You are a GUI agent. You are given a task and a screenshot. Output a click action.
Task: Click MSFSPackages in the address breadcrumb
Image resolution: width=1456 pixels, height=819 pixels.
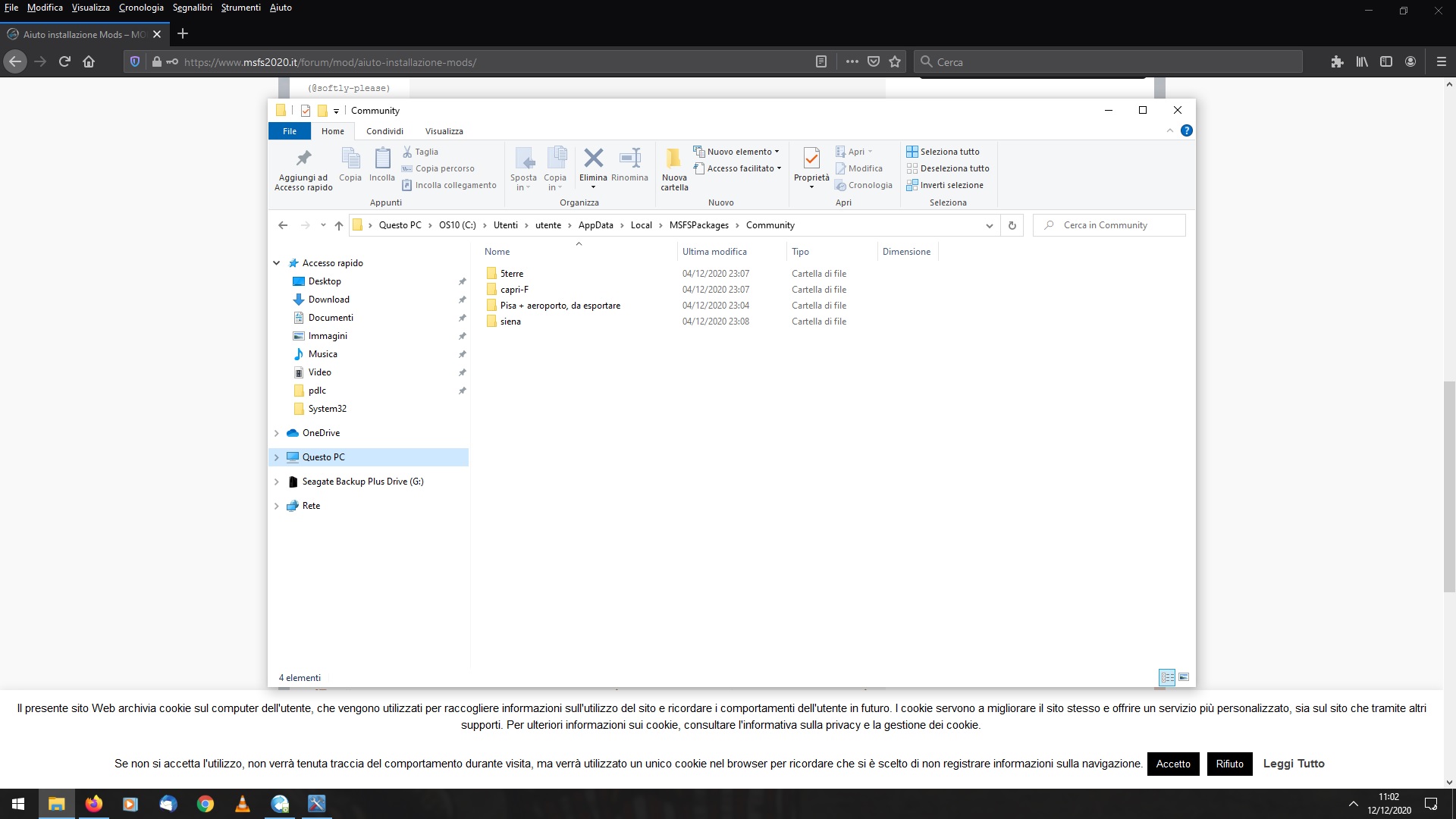pos(699,225)
